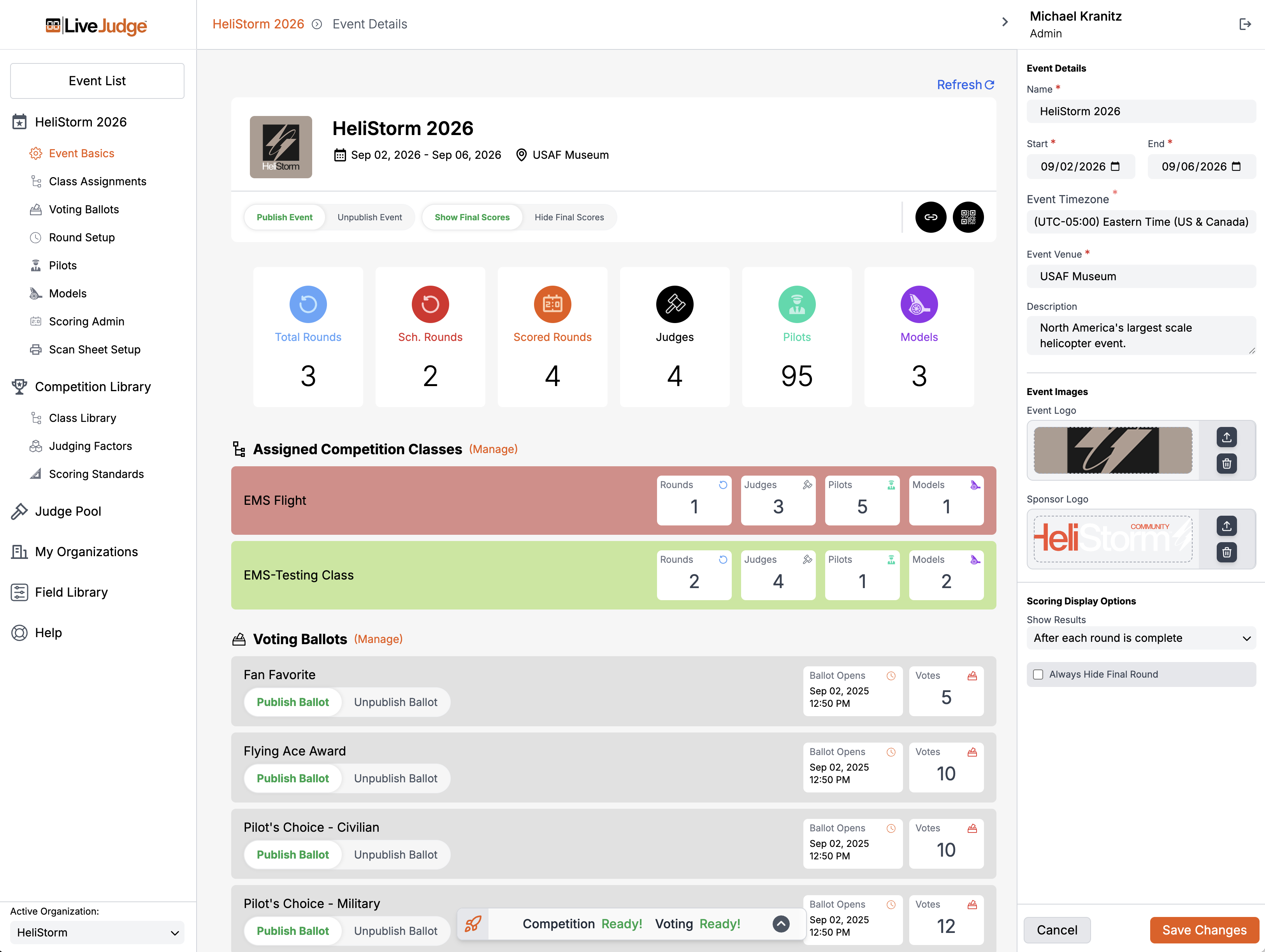Viewport: 1265px width, 952px height.
Task: Expand the Competition Ready status bar chevron
Action: pos(781,924)
